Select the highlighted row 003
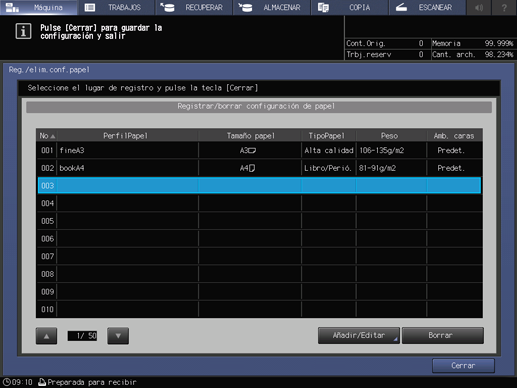 pos(259,186)
